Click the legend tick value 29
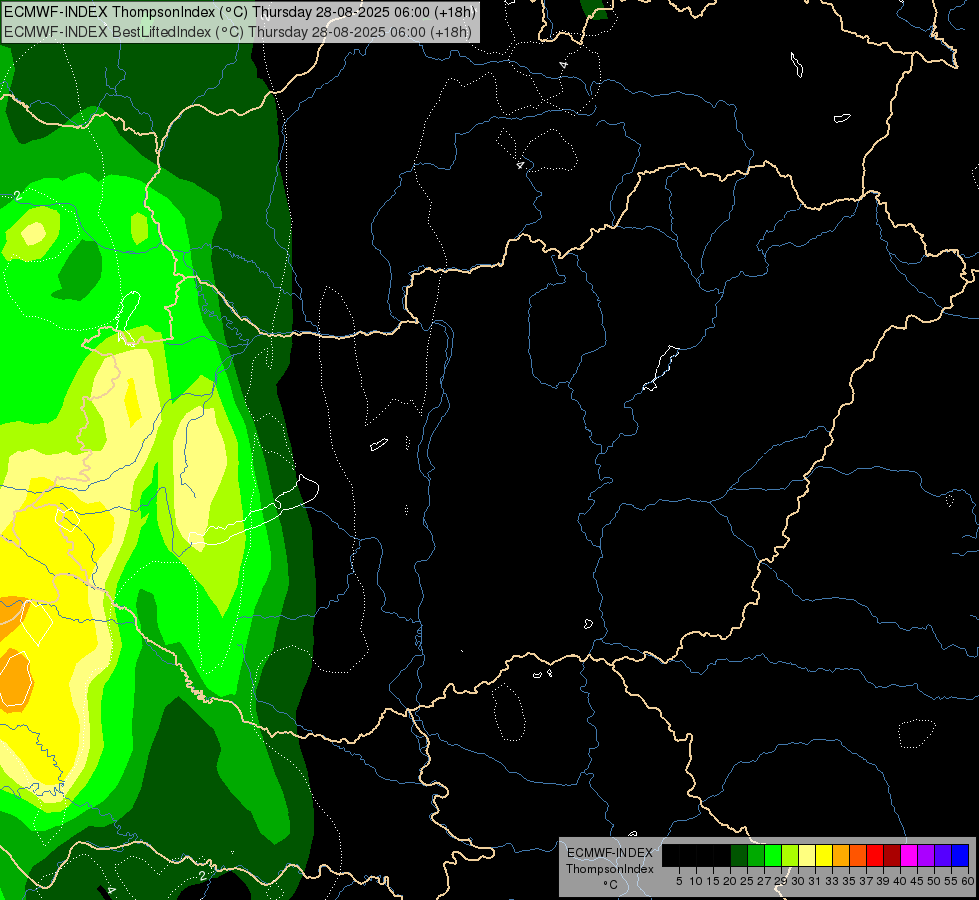979x900 pixels. [780, 881]
